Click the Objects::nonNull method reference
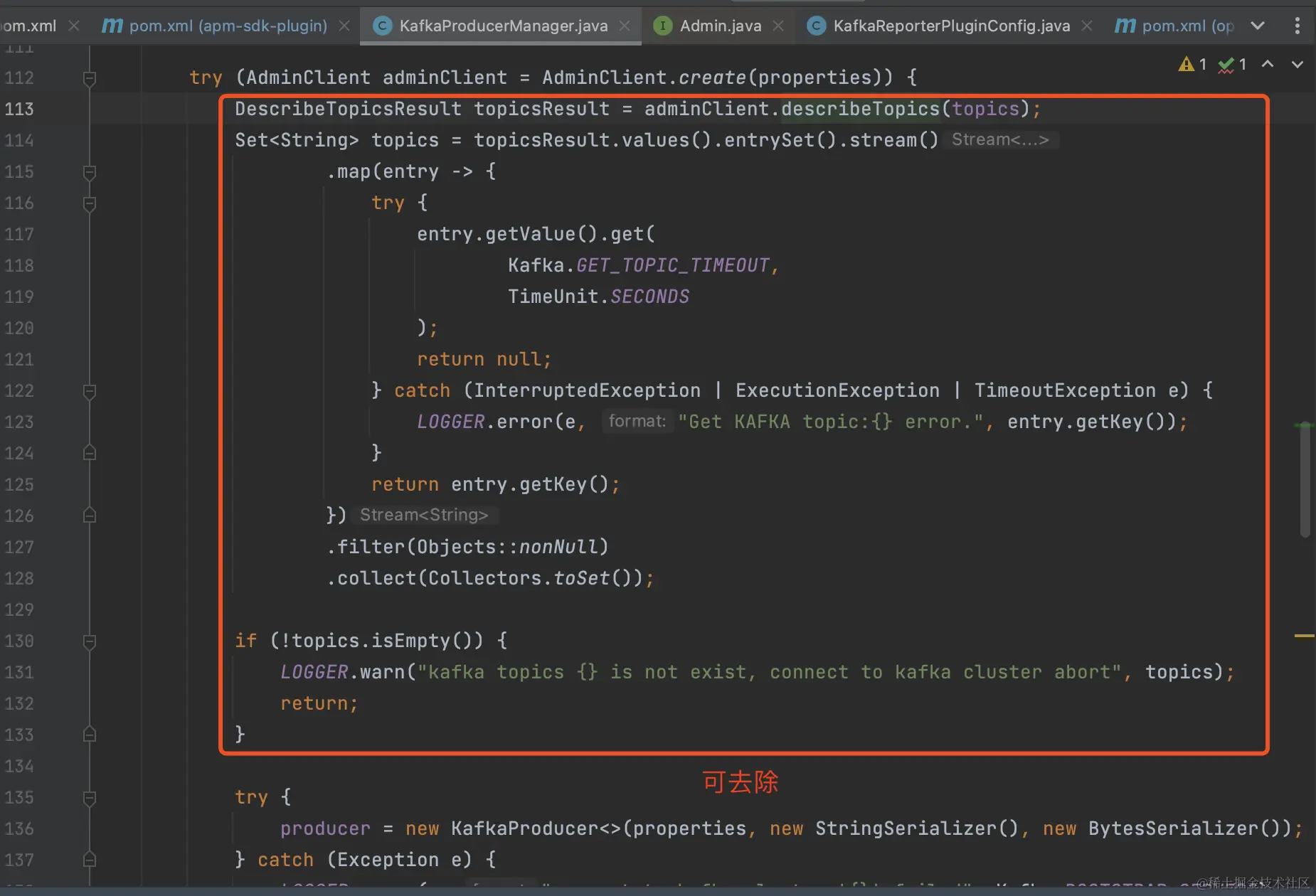The image size is (1316, 896). pos(507,547)
